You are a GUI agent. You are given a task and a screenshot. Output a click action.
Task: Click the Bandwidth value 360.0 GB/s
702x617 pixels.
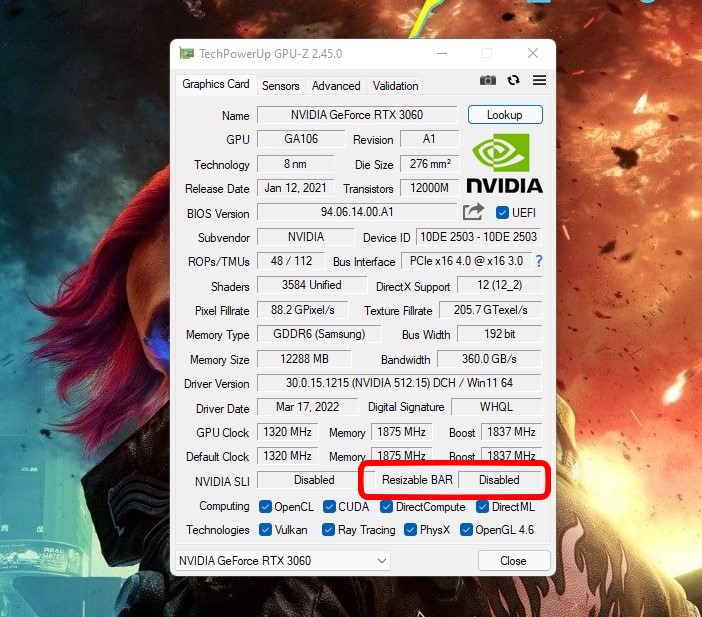click(x=489, y=359)
